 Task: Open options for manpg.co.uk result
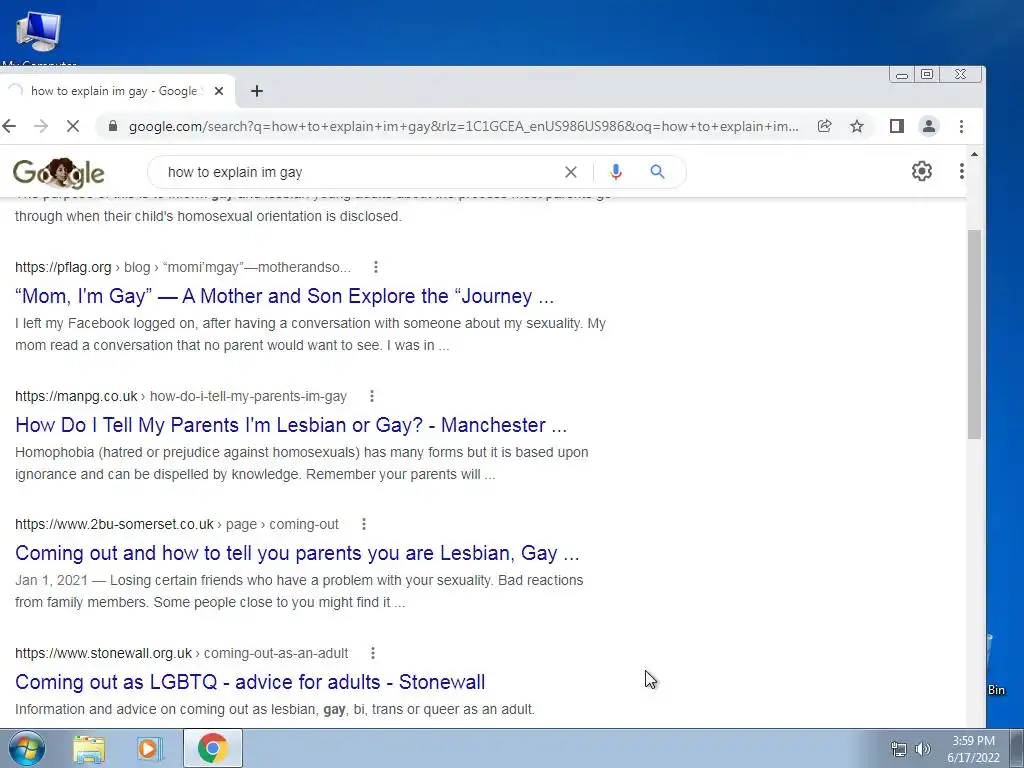[x=372, y=396]
